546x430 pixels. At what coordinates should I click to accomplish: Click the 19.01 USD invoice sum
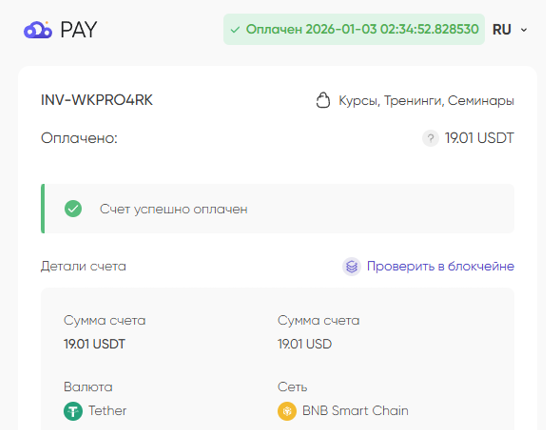[305, 344]
